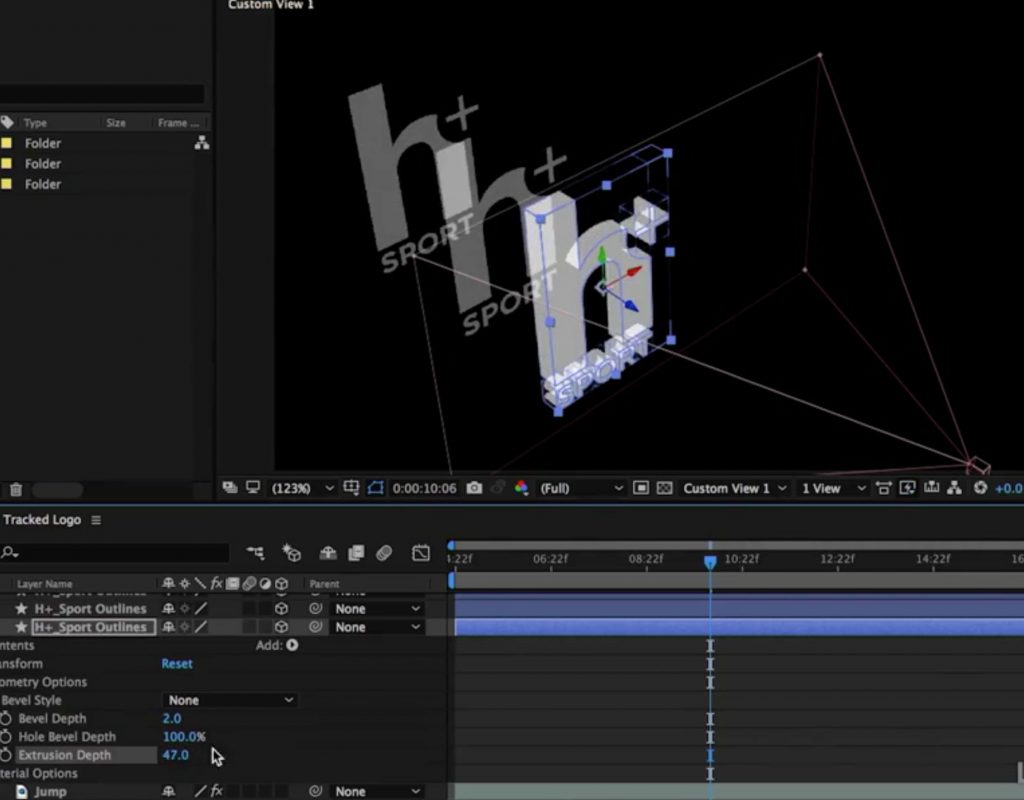Toggle 3D cube switch on highlighted H+_Sport Outlines layer
The image size is (1024, 800).
coord(281,627)
